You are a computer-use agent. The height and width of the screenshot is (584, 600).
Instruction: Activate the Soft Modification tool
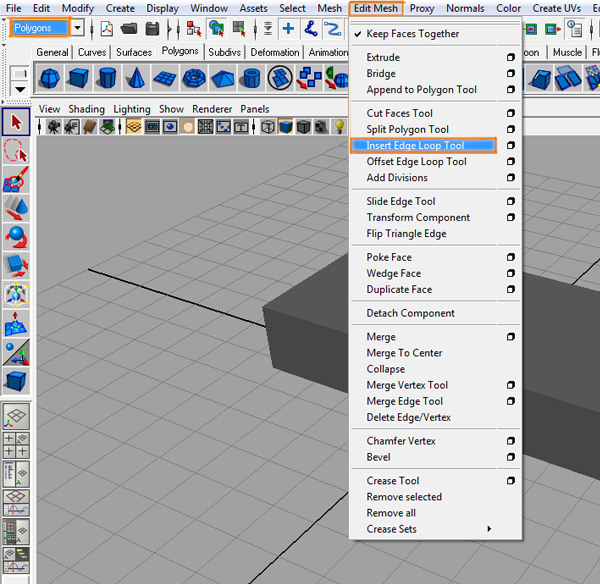tap(16, 323)
